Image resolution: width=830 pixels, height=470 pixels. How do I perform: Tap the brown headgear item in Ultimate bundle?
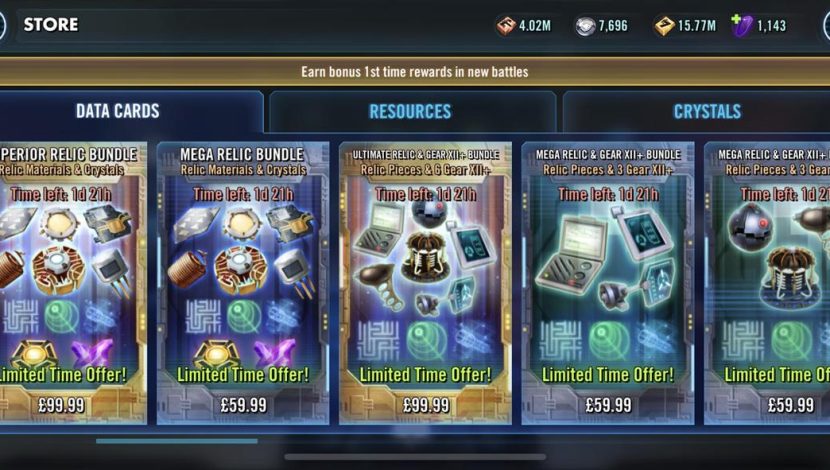425,255
